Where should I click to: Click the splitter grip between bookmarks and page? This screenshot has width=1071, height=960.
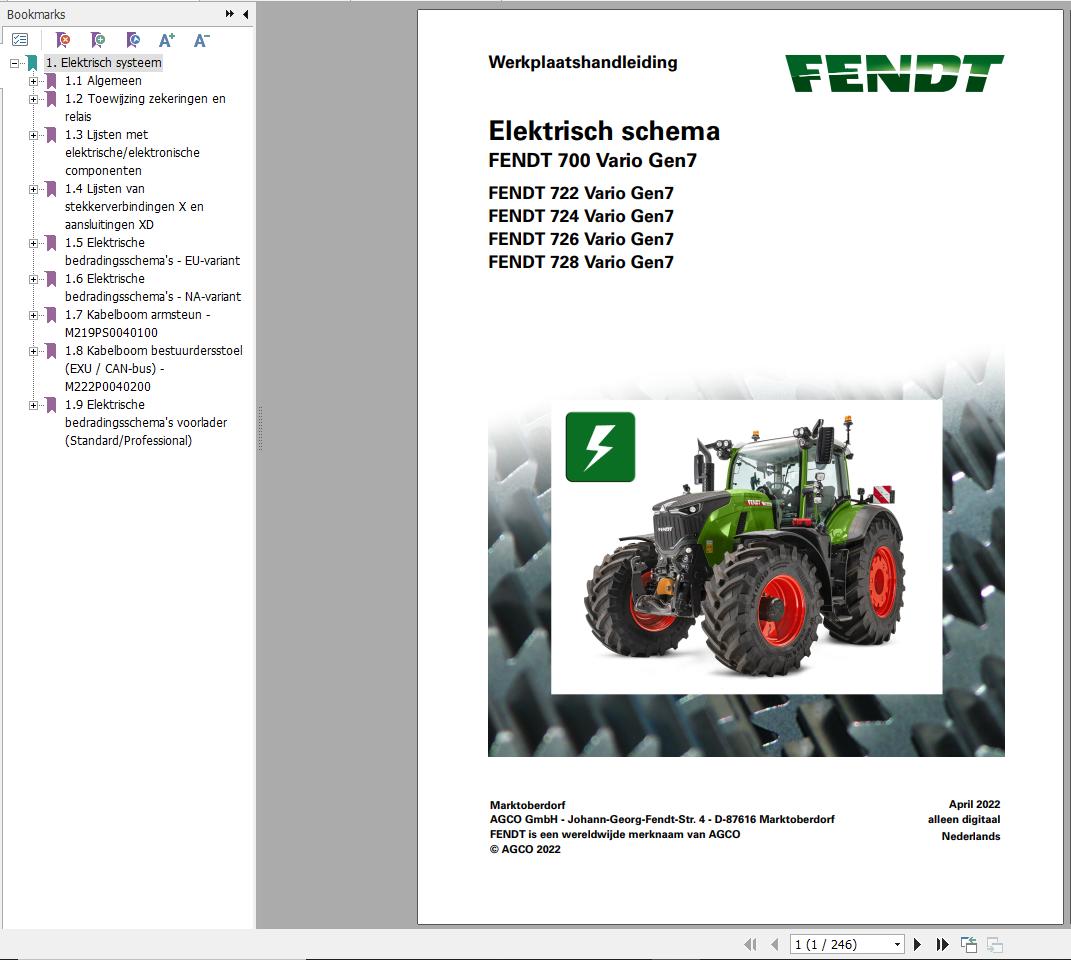click(x=260, y=428)
